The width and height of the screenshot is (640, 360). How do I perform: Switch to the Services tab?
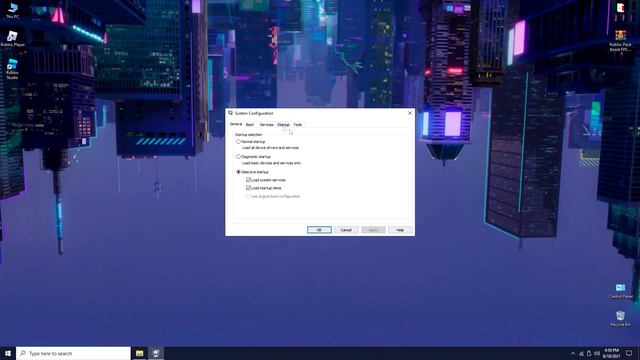tap(266, 124)
